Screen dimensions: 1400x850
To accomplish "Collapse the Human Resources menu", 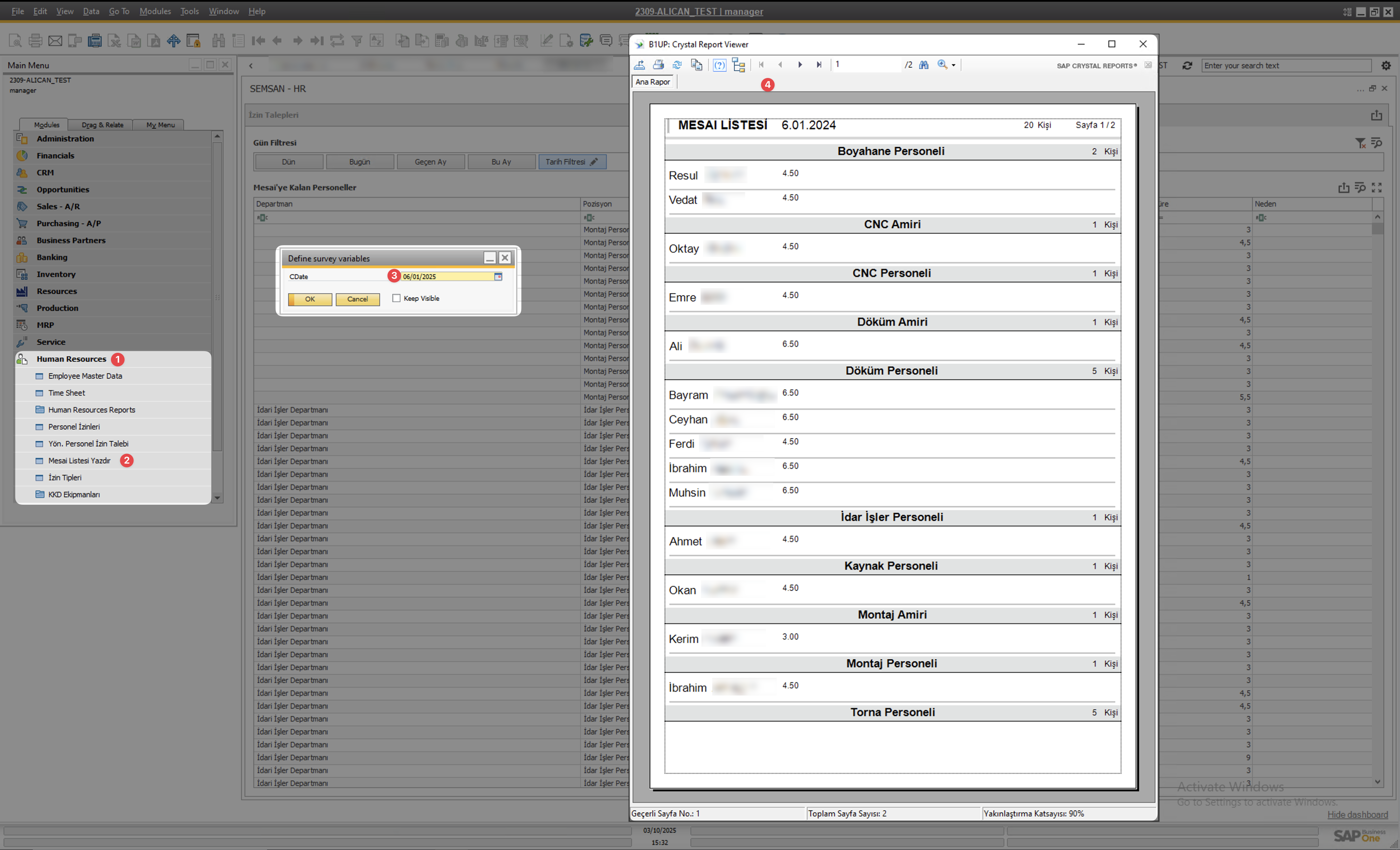I will point(71,359).
